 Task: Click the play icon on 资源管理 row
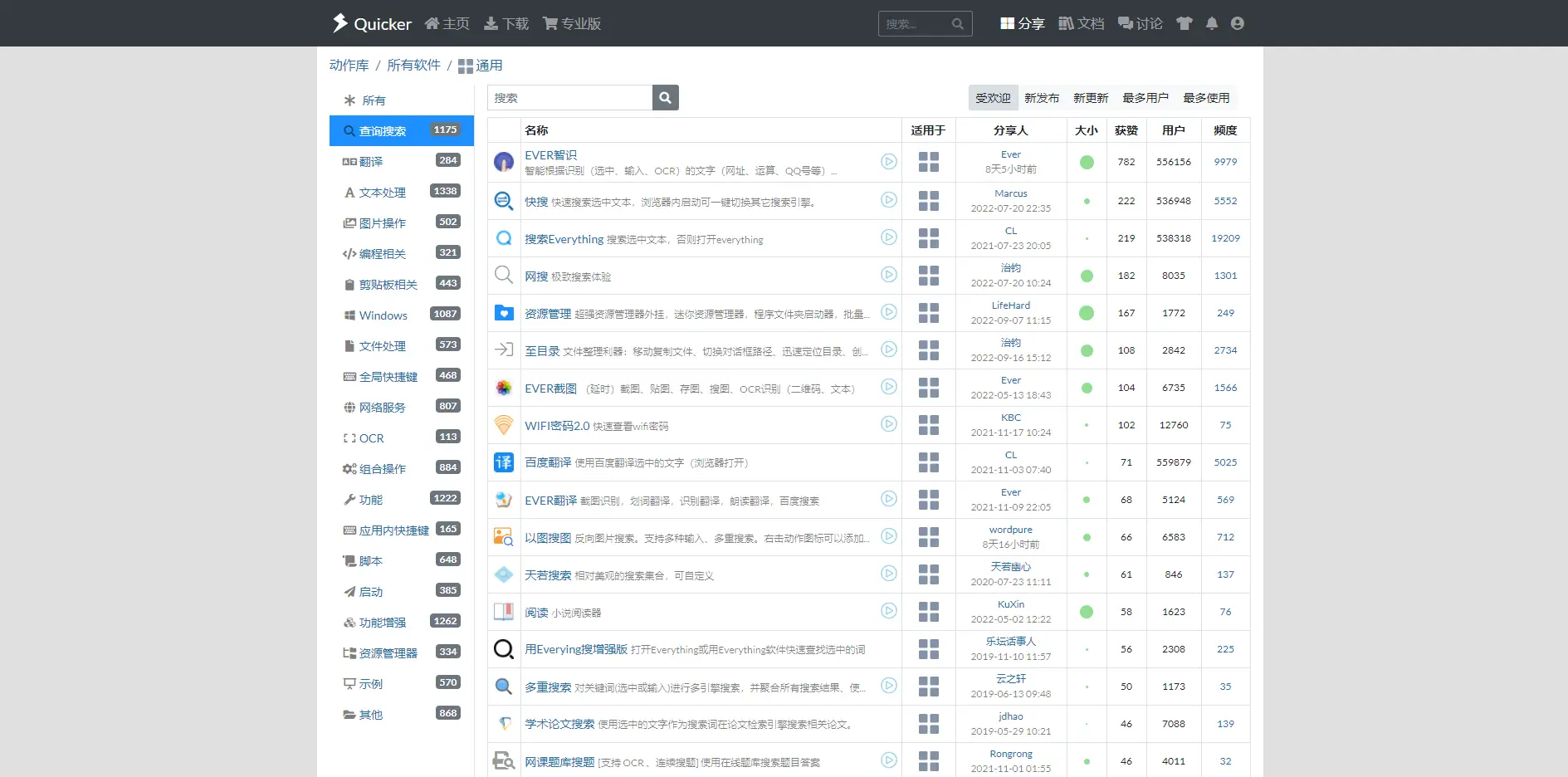tap(889, 312)
